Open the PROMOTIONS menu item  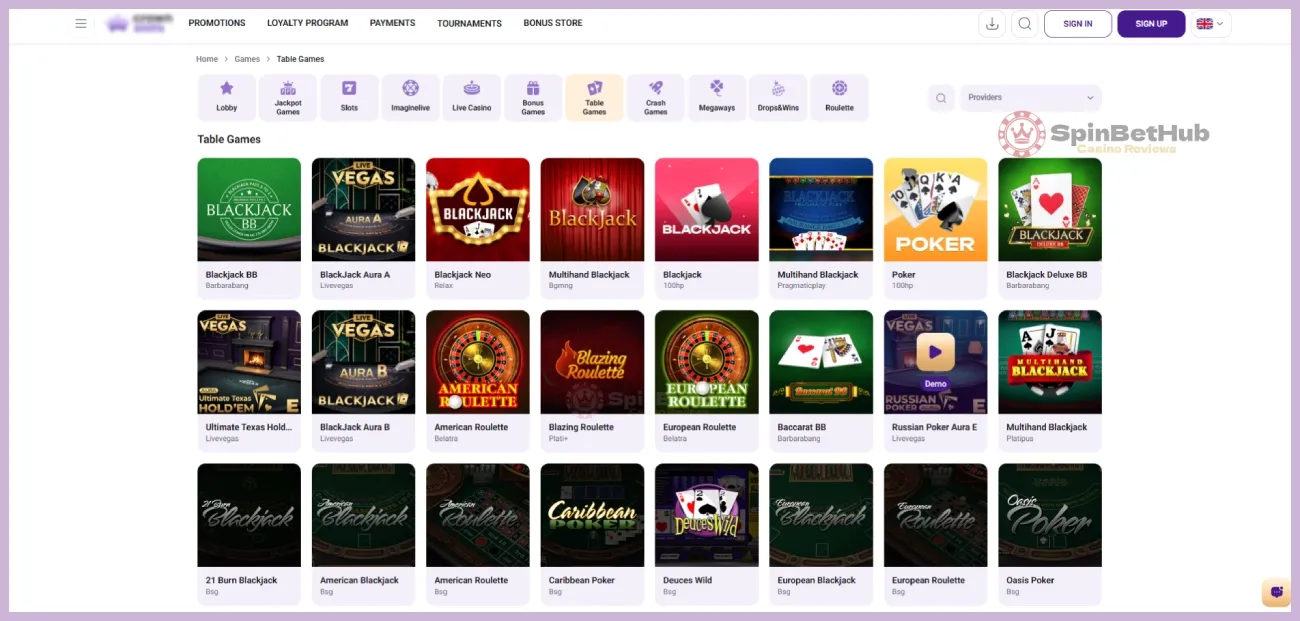217,23
